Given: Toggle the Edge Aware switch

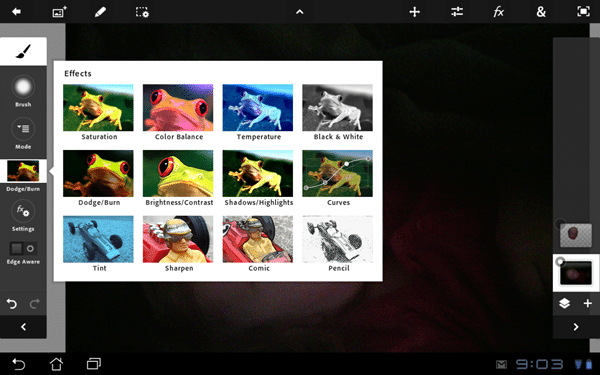Looking at the screenshot, I should 23,249.
